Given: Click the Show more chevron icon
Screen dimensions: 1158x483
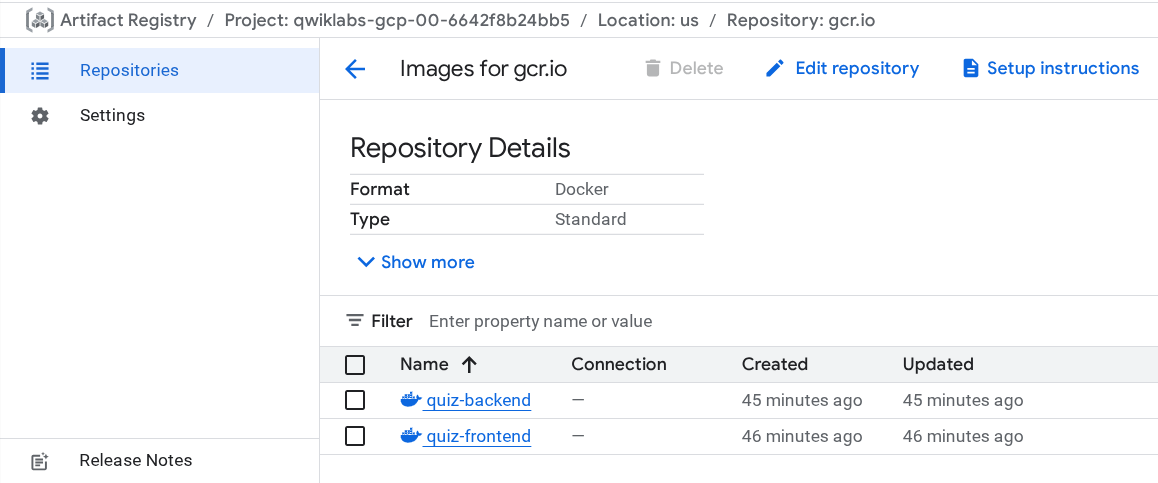Looking at the screenshot, I should 366,262.
